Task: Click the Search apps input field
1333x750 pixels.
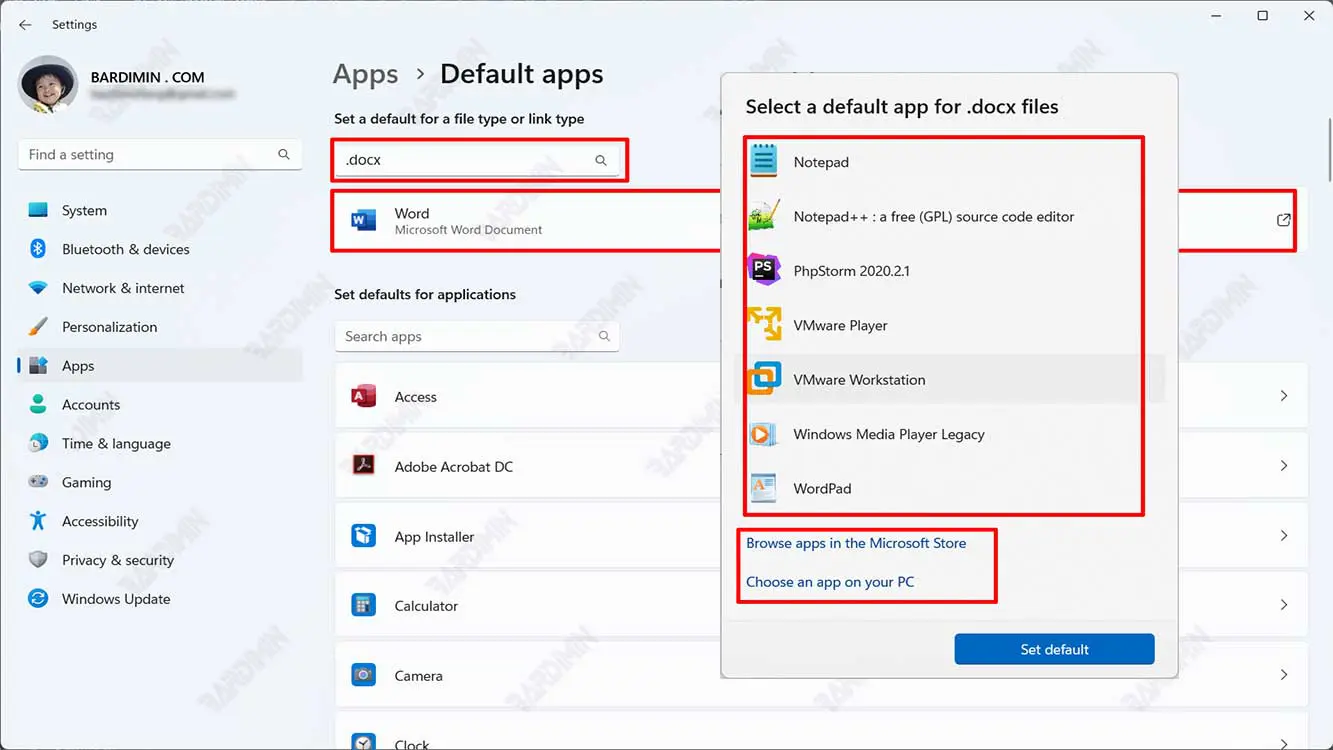Action: 477,336
